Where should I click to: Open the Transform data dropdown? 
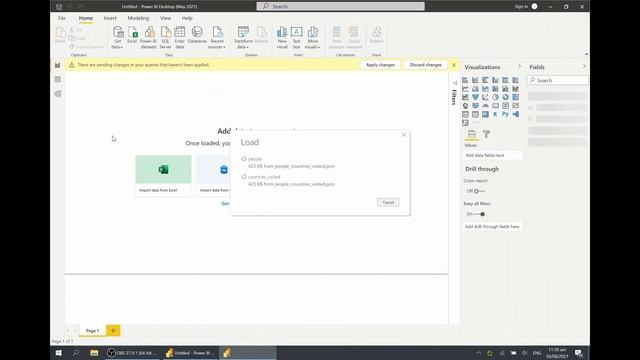243,38
